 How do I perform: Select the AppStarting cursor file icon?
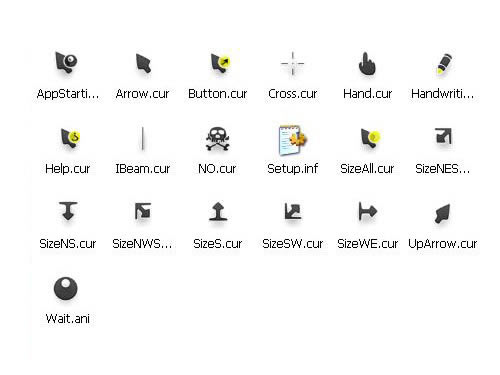click(67, 62)
